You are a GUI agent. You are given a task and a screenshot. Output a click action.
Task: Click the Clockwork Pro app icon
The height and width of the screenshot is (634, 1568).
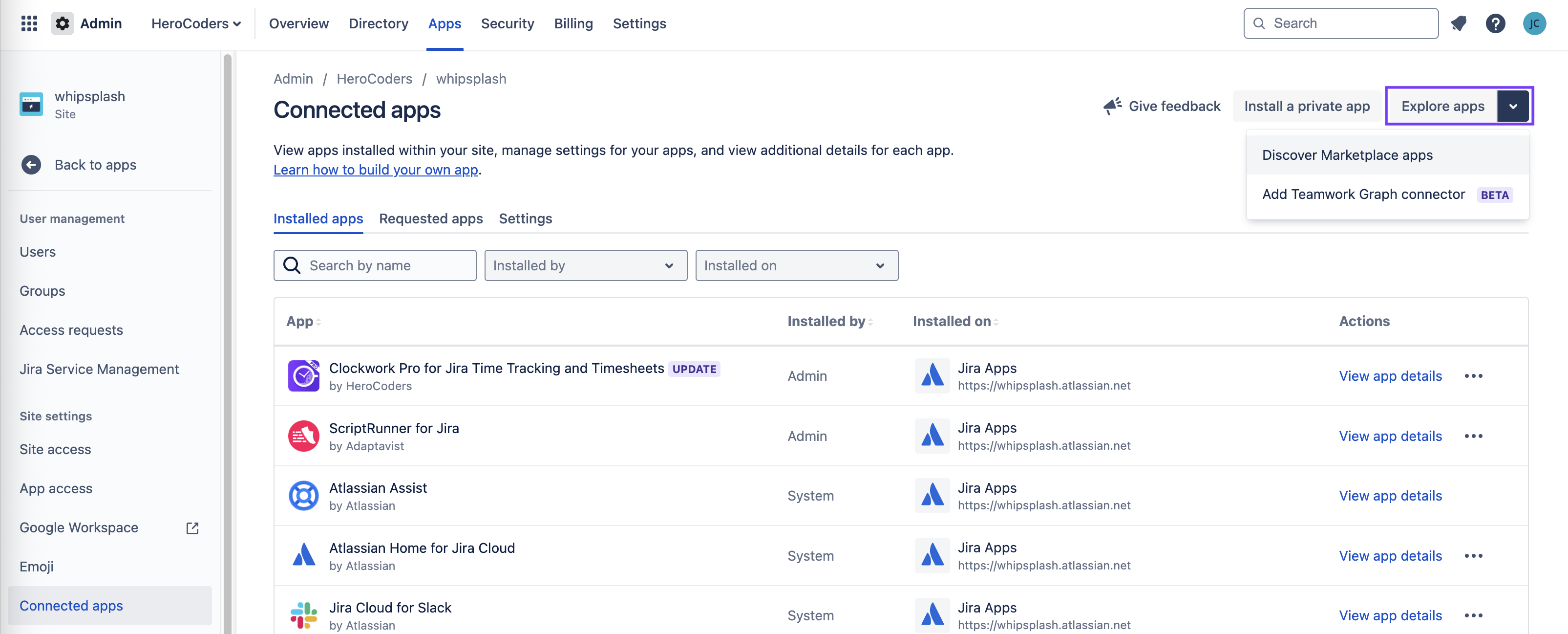click(x=303, y=376)
